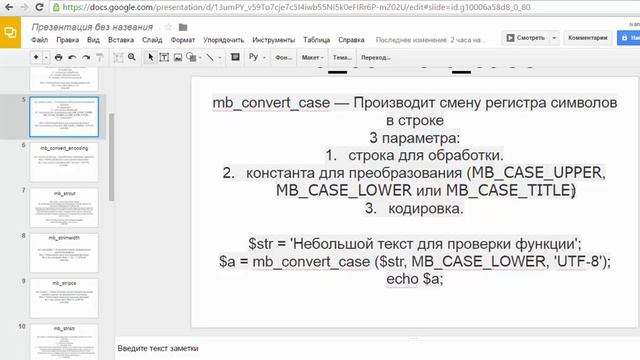Open the Комментарии comments button

pos(588,38)
